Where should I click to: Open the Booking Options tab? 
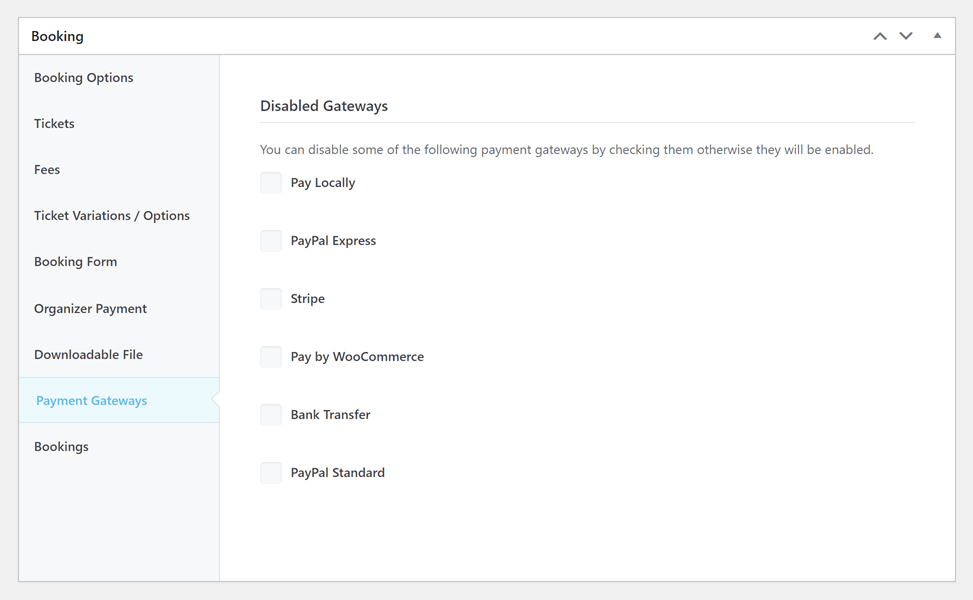point(84,78)
